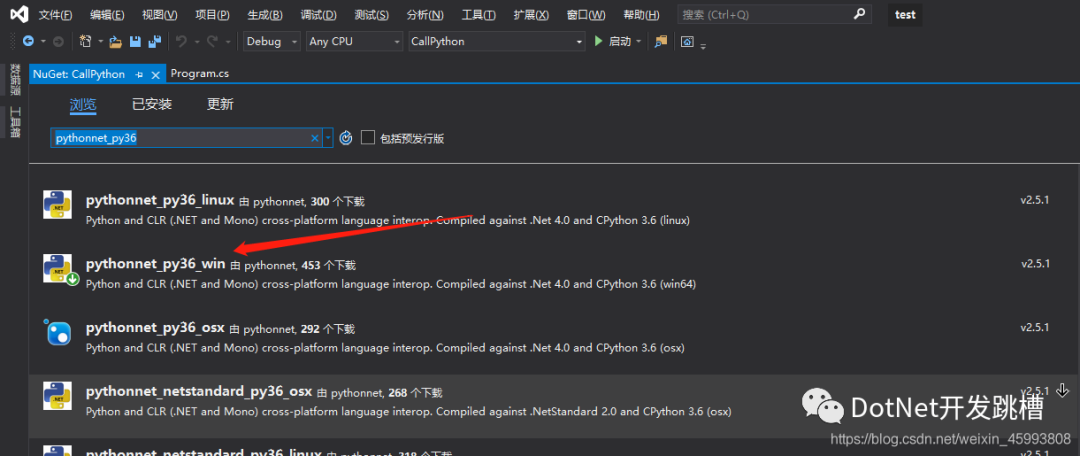Select the 已安装 tab

coord(152,105)
